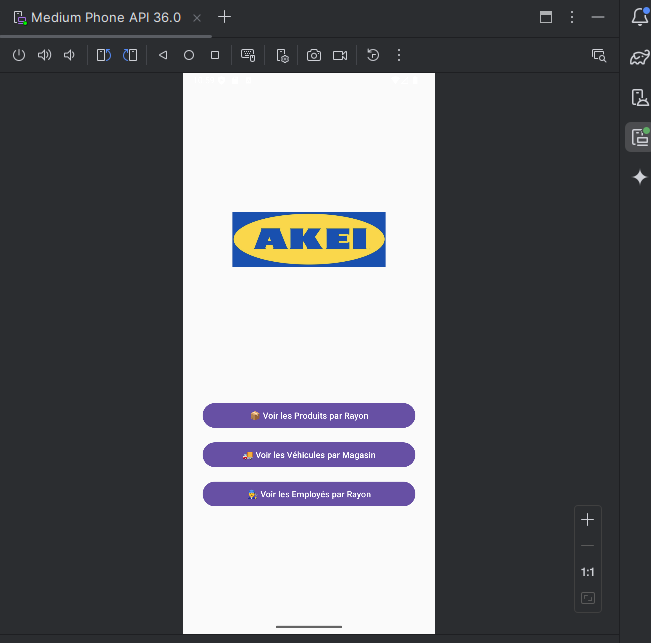Tap the emulator Overview square button
Image resolution: width=651 pixels, height=643 pixels.
click(x=215, y=55)
